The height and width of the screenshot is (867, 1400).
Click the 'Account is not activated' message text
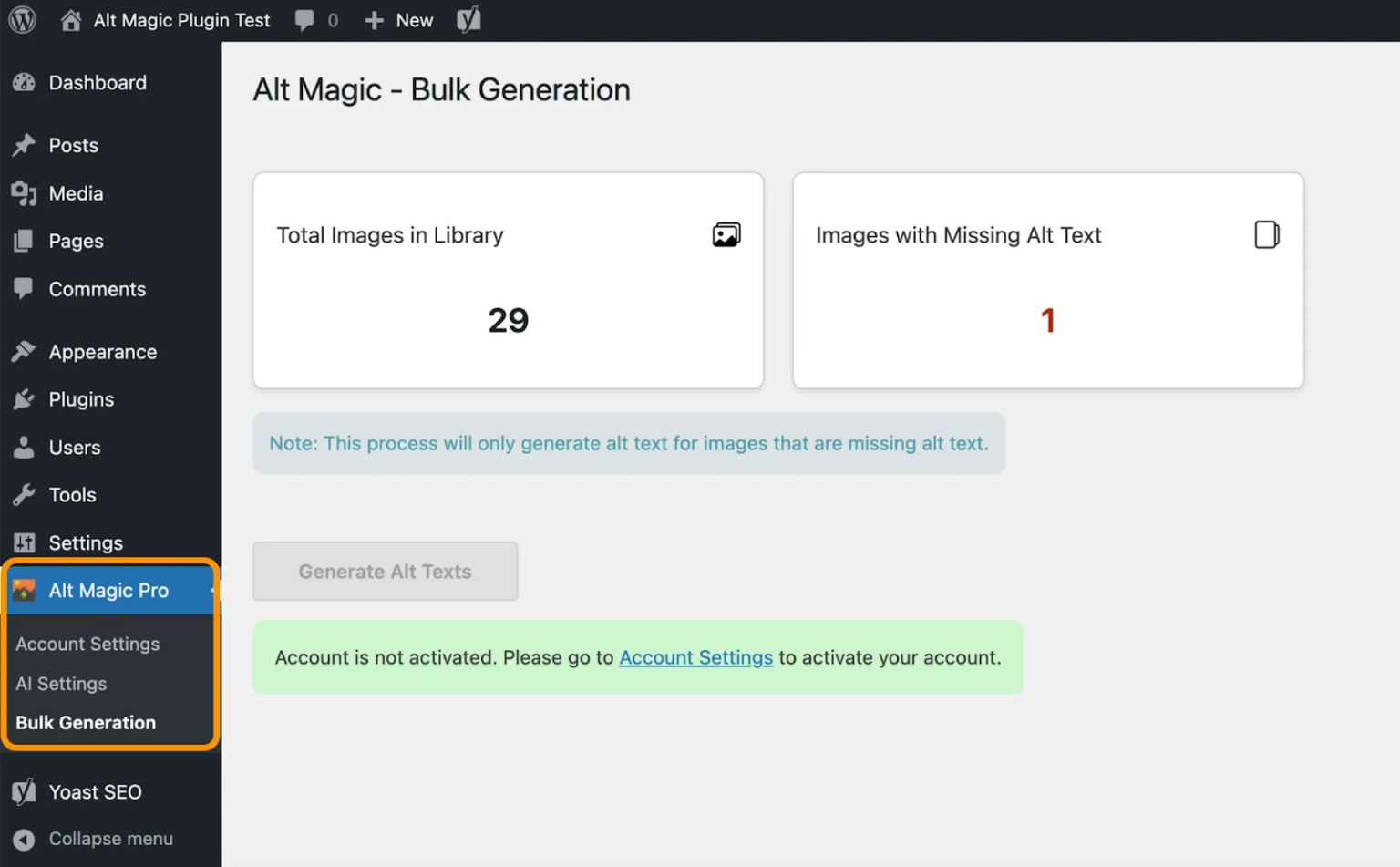638,657
